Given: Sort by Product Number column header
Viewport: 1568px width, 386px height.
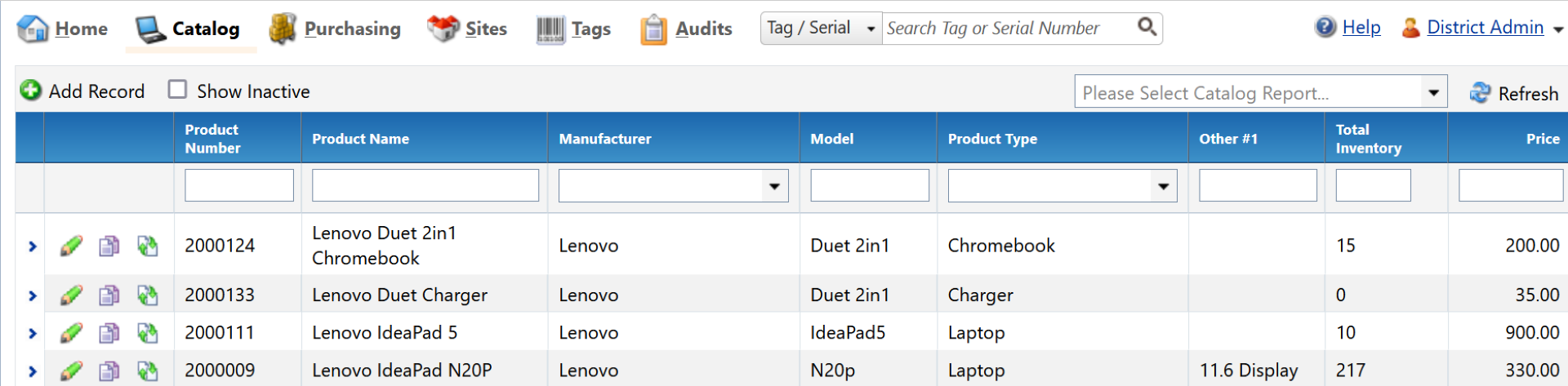Looking at the screenshot, I should [212, 139].
